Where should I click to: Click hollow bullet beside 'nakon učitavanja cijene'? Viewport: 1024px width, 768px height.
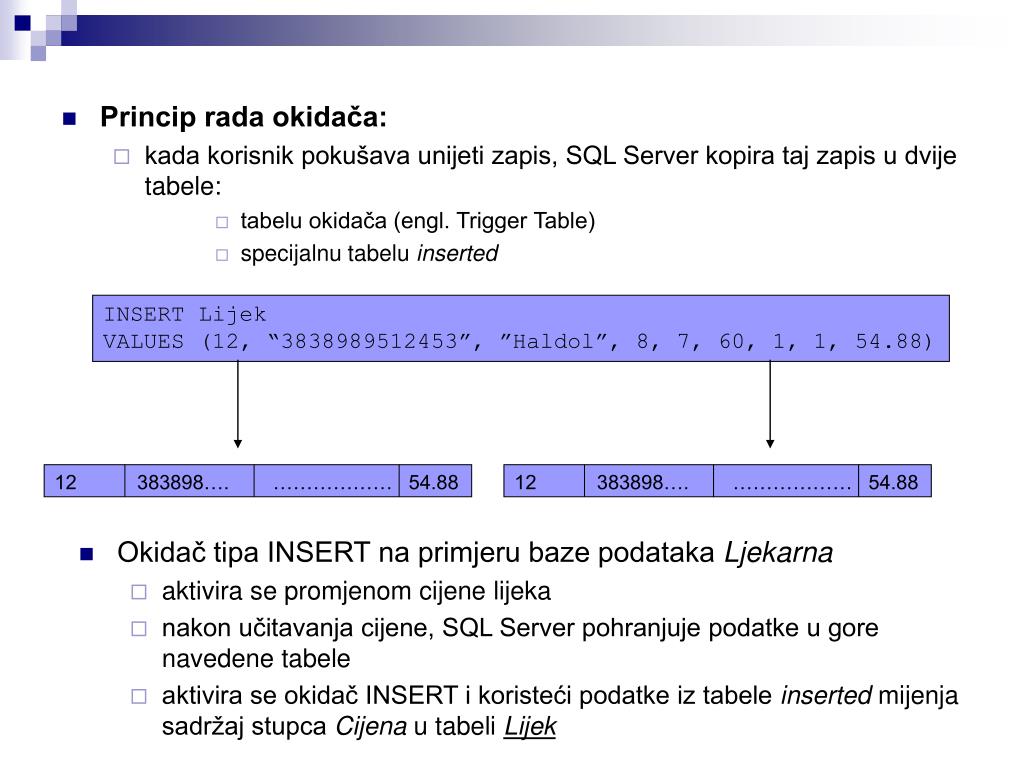[x=139, y=629]
